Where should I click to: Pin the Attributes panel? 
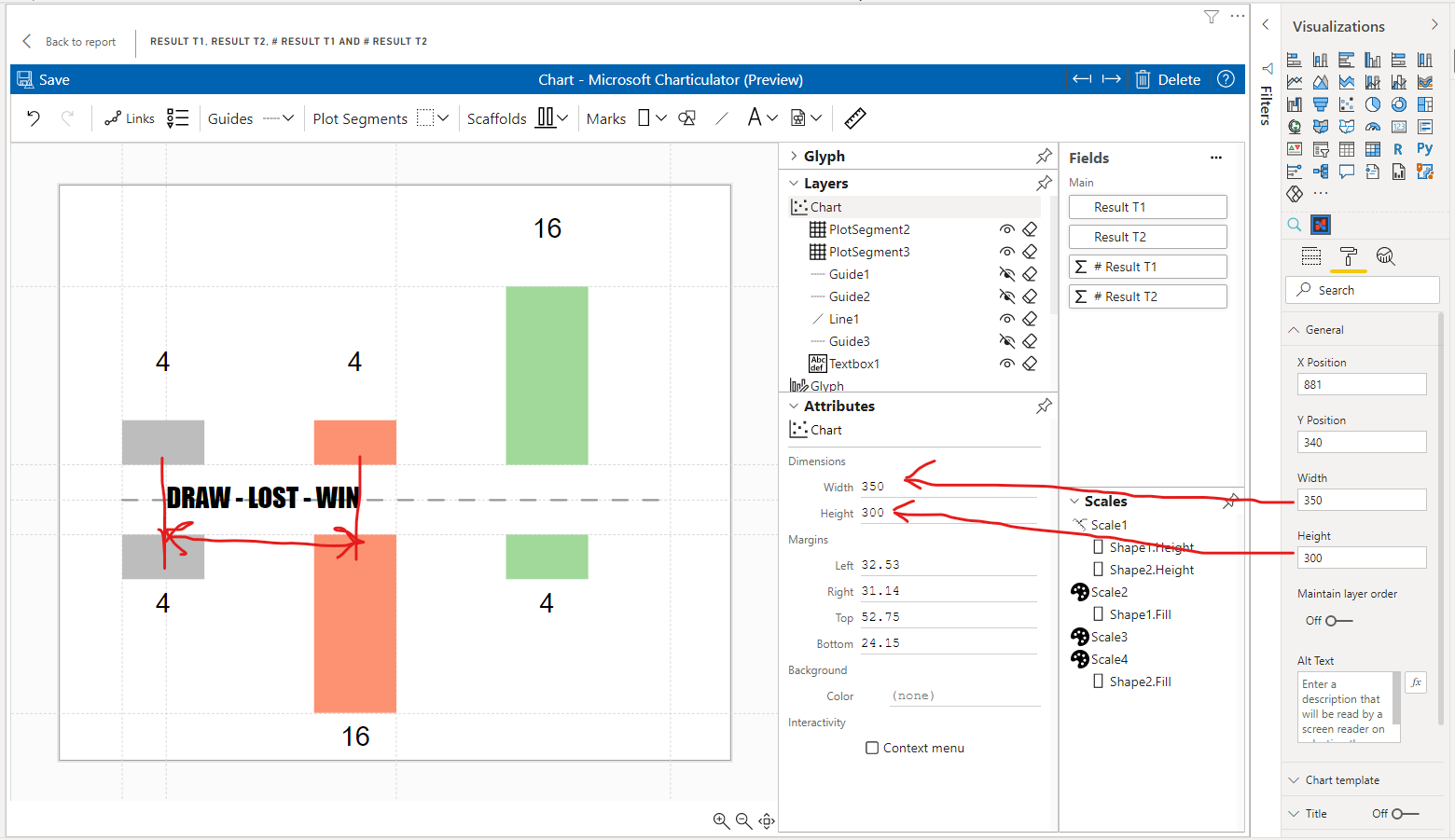[x=1044, y=406]
